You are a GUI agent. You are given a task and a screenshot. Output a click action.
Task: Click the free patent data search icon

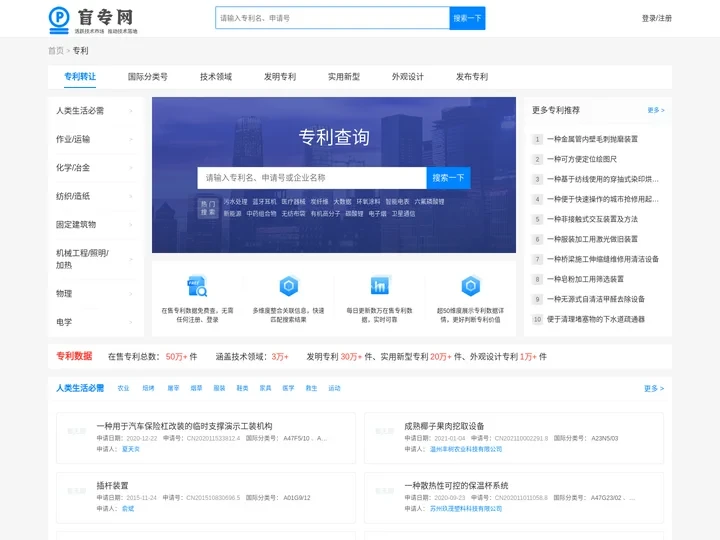click(197, 286)
